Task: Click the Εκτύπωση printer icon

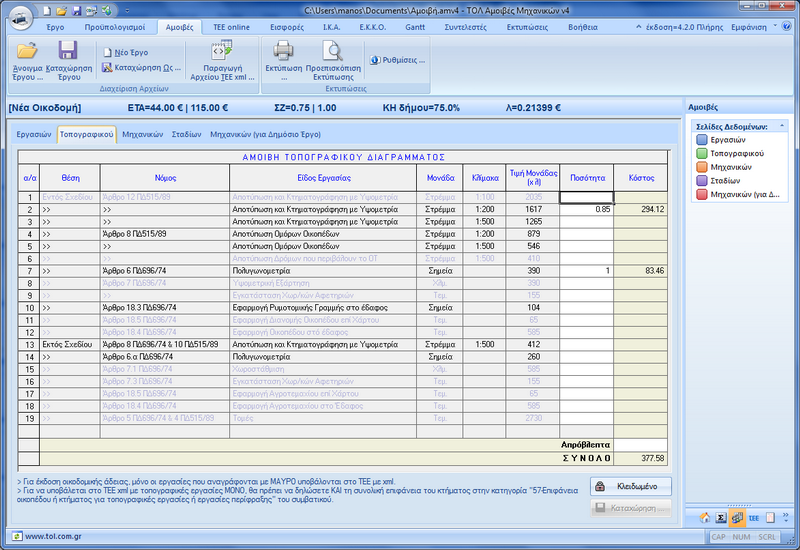Action: (x=283, y=51)
